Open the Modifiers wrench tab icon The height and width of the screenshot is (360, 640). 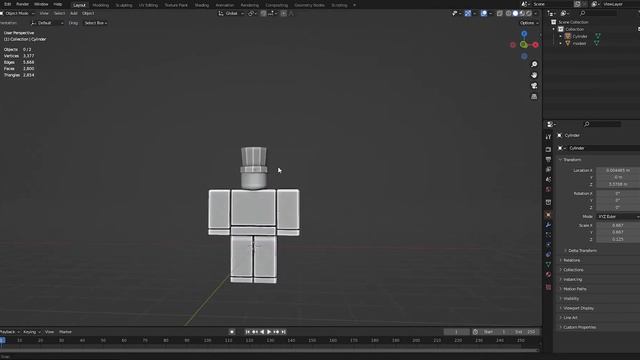pos(548,225)
